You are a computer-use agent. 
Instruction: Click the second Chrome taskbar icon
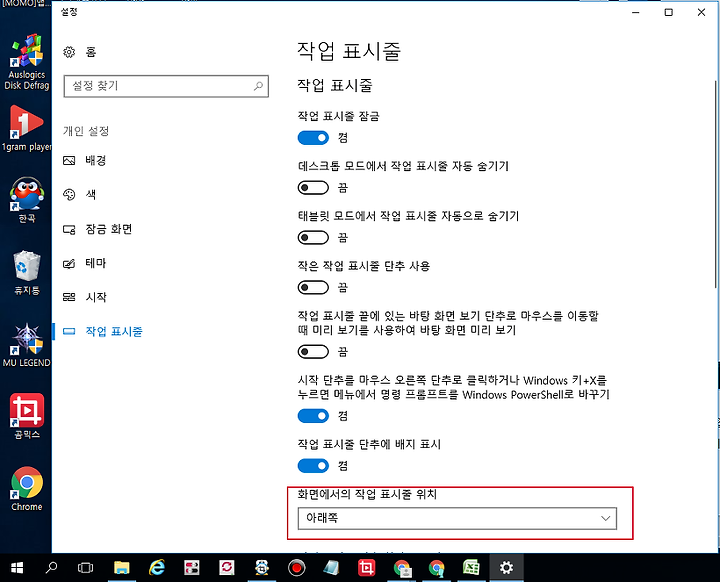coord(437,568)
